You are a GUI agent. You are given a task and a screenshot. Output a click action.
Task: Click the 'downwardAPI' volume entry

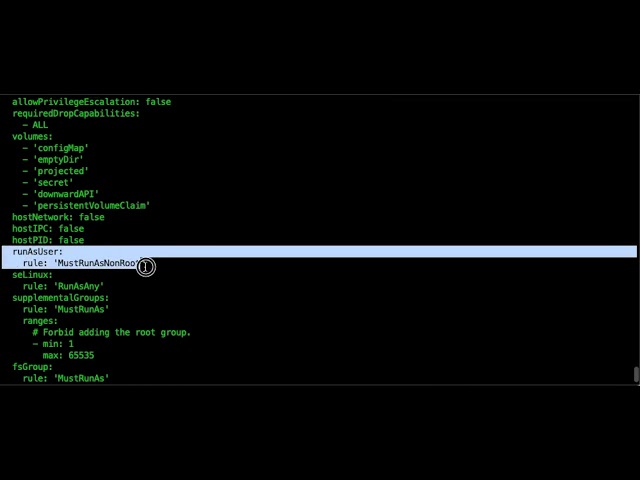click(x=66, y=194)
